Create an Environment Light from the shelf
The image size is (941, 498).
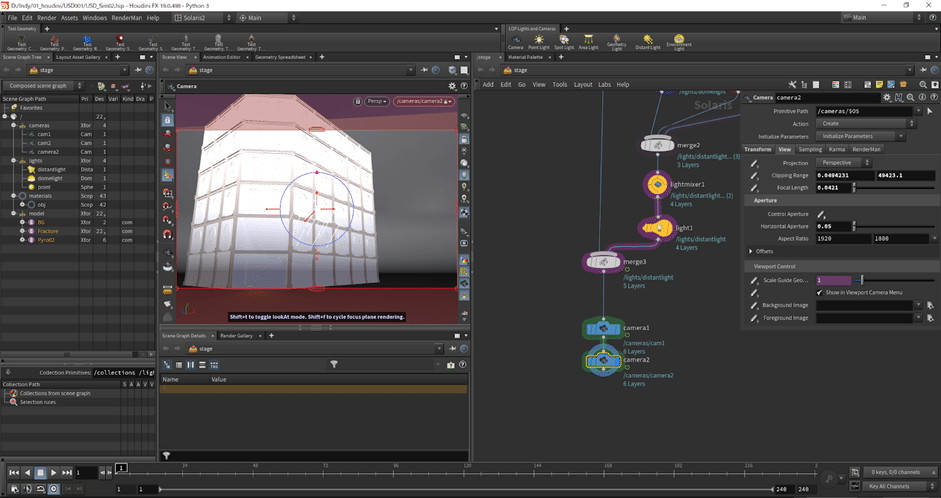[679, 41]
